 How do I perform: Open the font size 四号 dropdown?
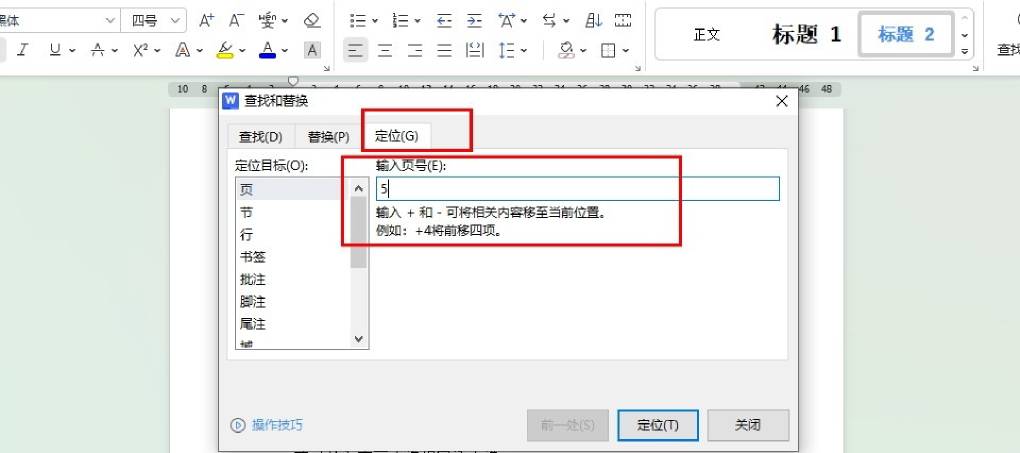tap(174, 21)
